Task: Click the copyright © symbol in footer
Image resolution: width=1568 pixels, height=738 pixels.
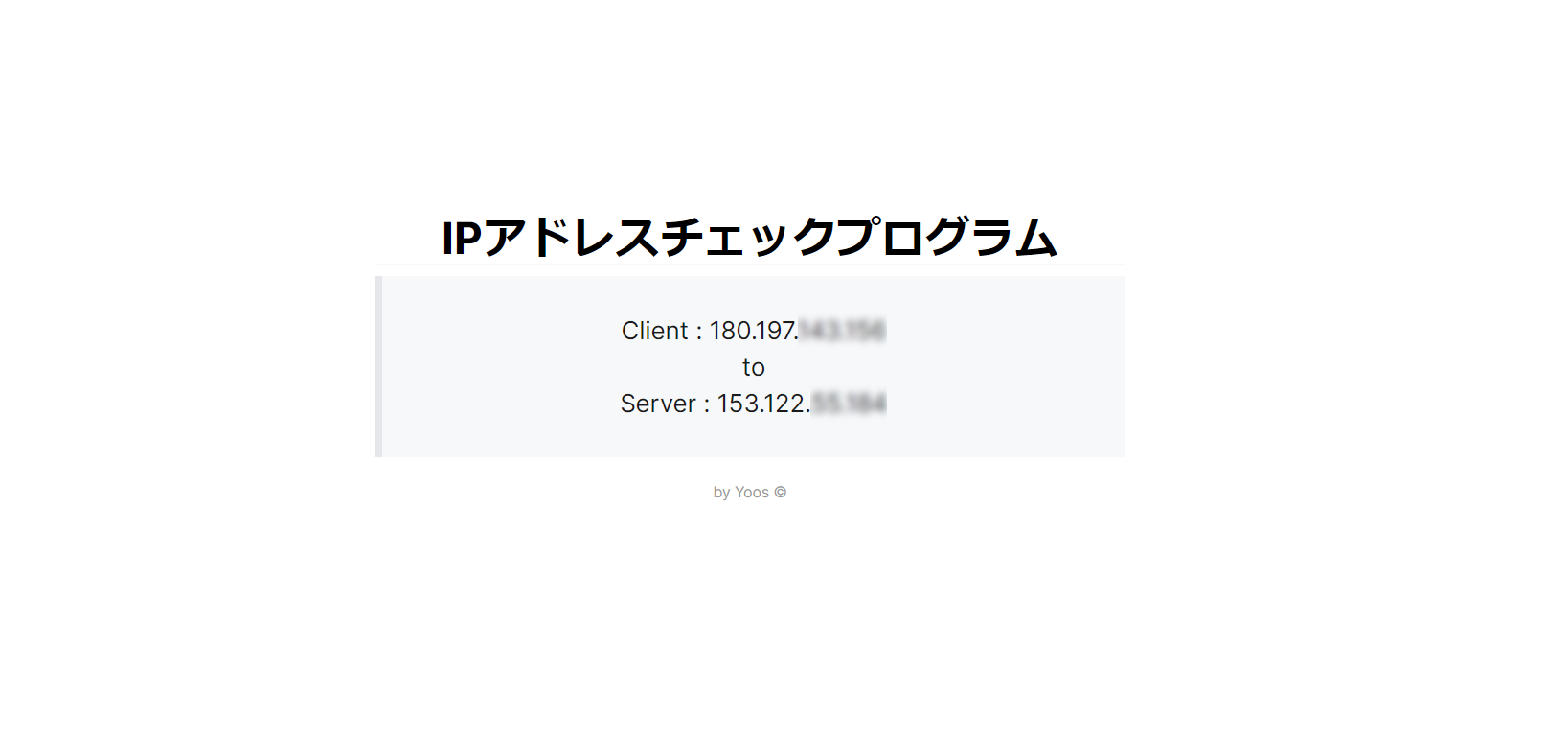Action: (781, 493)
